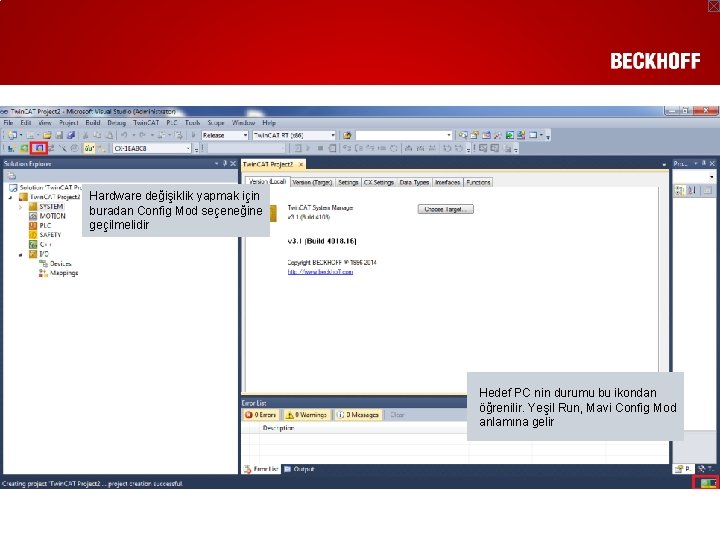Toggle the 0 Warnings filter
The image size is (720, 540).
(x=305, y=415)
